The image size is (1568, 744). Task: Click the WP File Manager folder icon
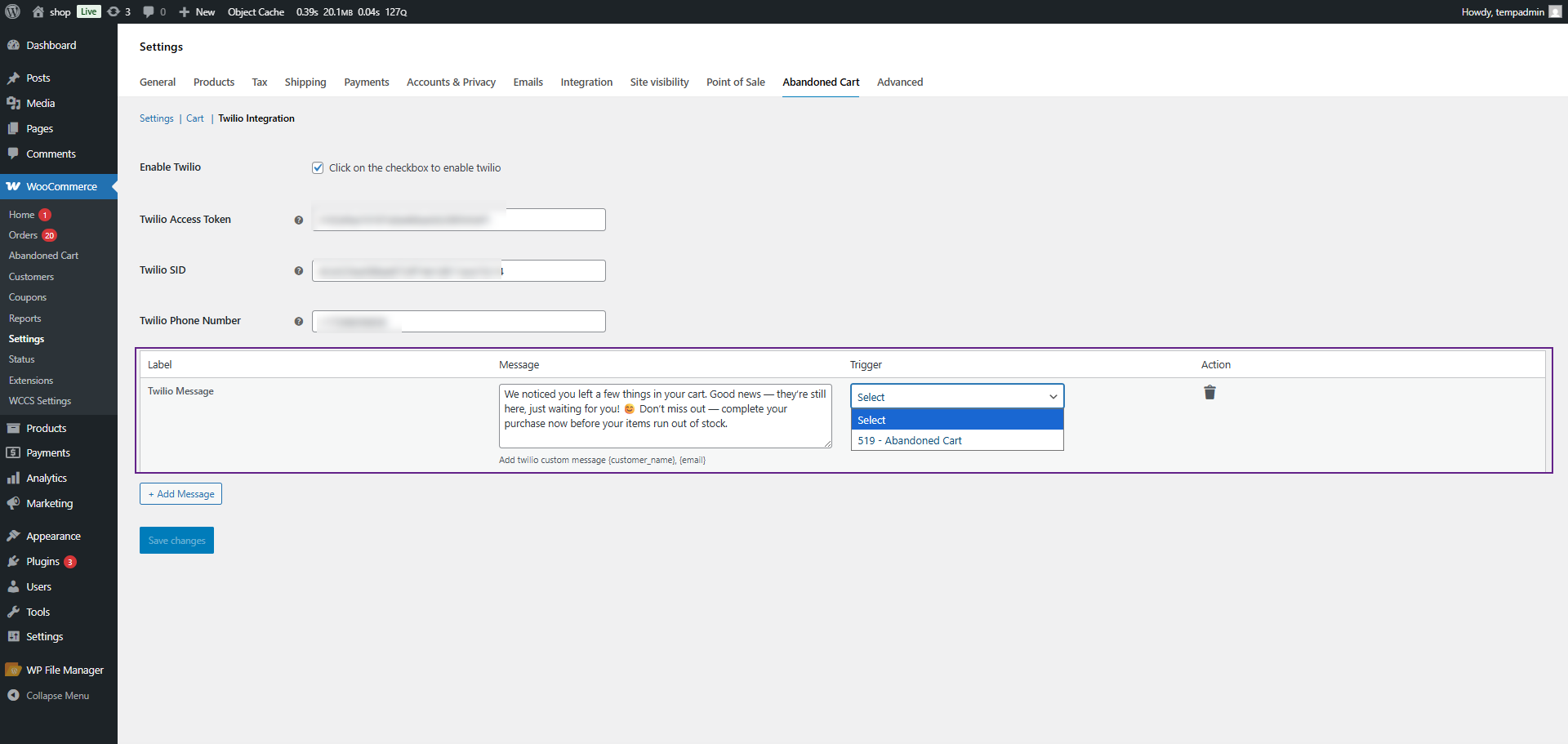[x=13, y=670]
